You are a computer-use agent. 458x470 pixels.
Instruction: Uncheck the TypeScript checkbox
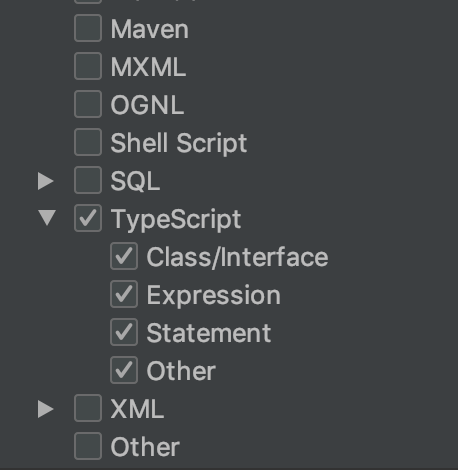pyautogui.click(x=88, y=218)
